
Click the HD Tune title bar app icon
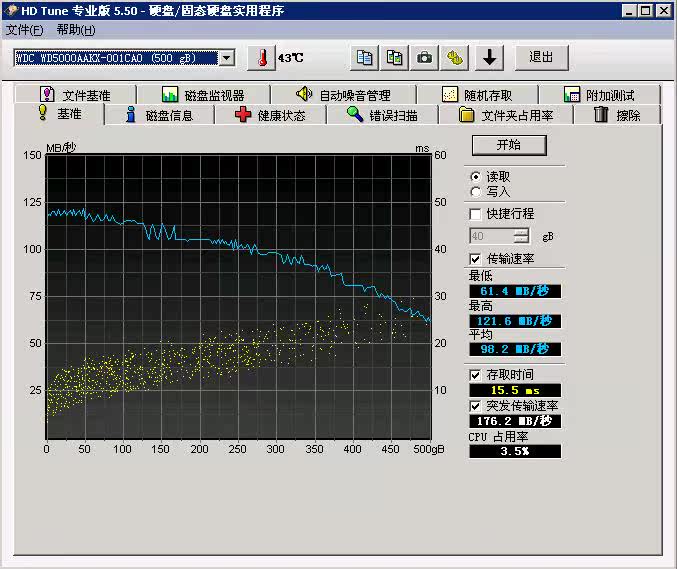tap(11, 10)
